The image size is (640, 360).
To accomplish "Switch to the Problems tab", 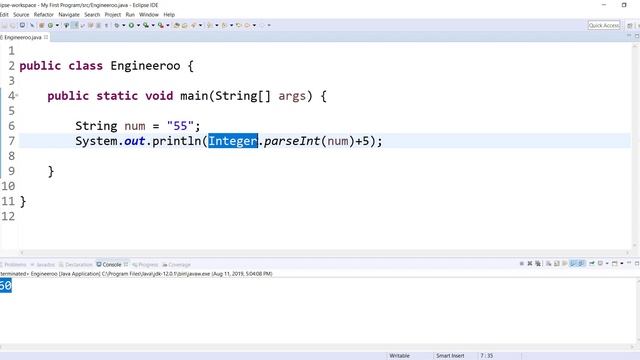I will [x=13, y=264].
